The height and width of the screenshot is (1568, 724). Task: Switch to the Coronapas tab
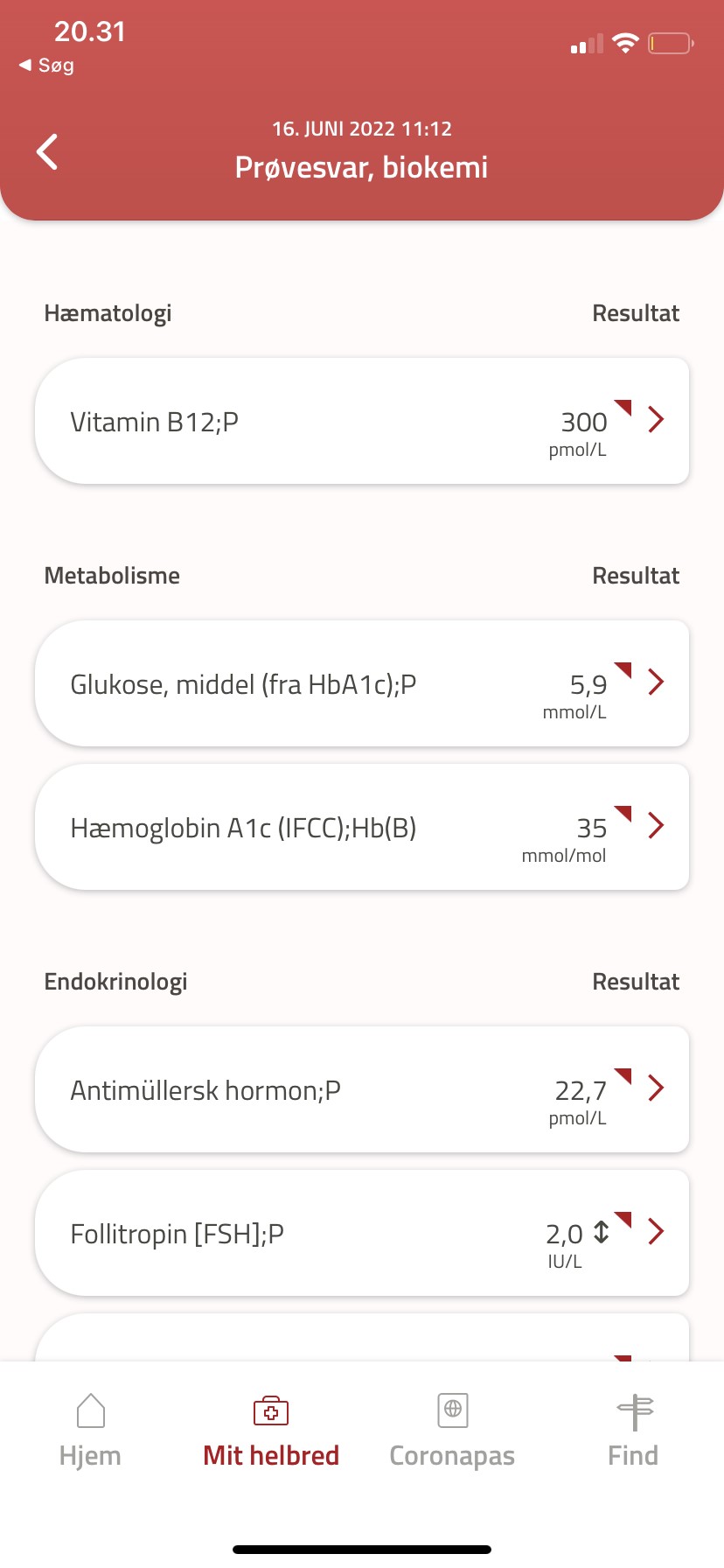(452, 1455)
